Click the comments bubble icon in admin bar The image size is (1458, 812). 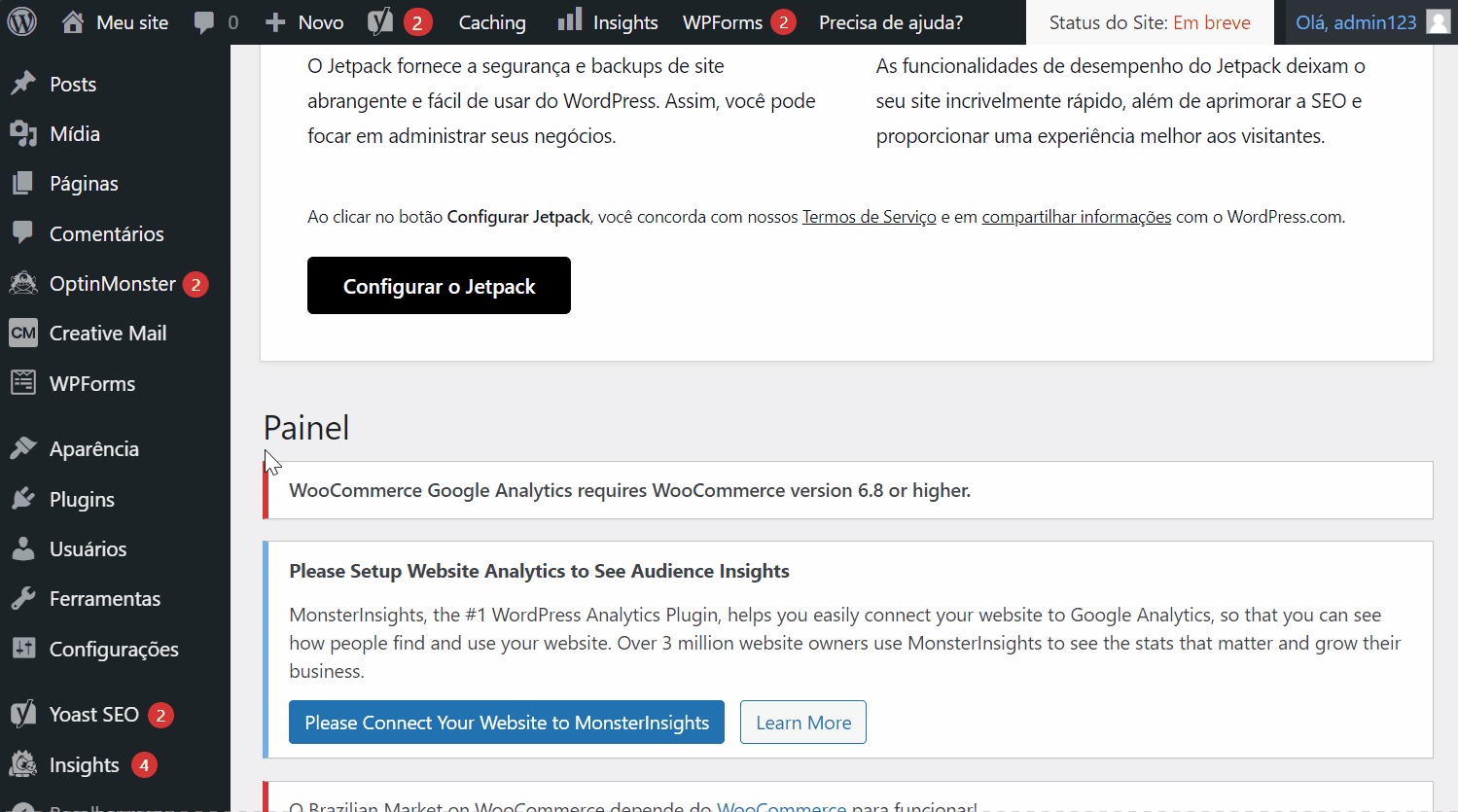tap(204, 22)
